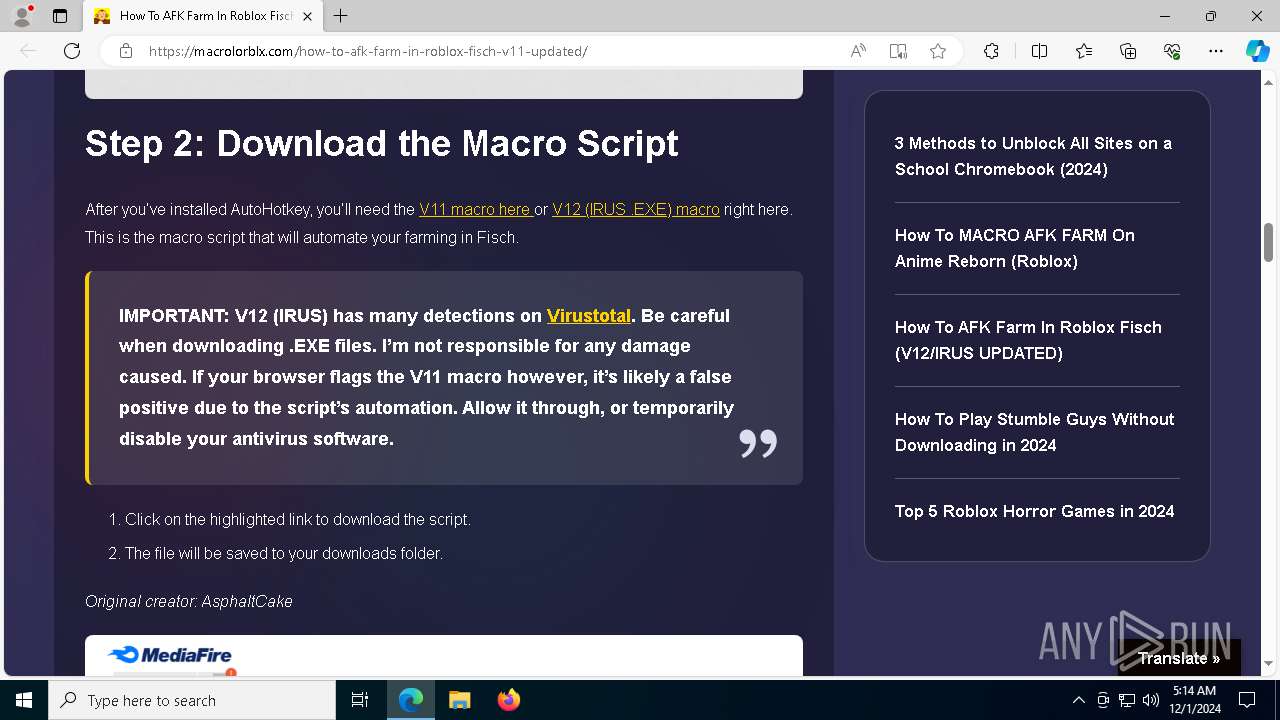
Task: Open the Edge profile icon
Action: [22, 16]
